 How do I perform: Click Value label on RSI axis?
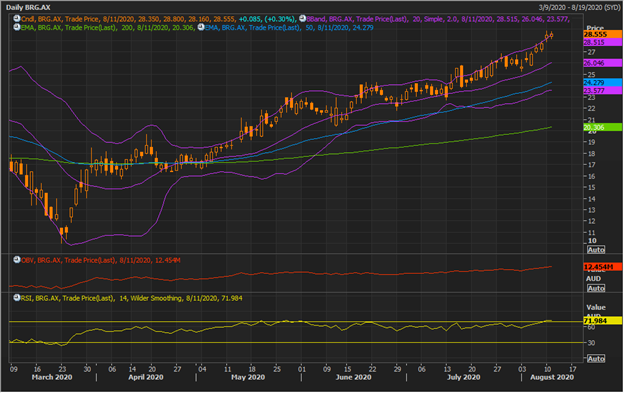(x=596, y=307)
